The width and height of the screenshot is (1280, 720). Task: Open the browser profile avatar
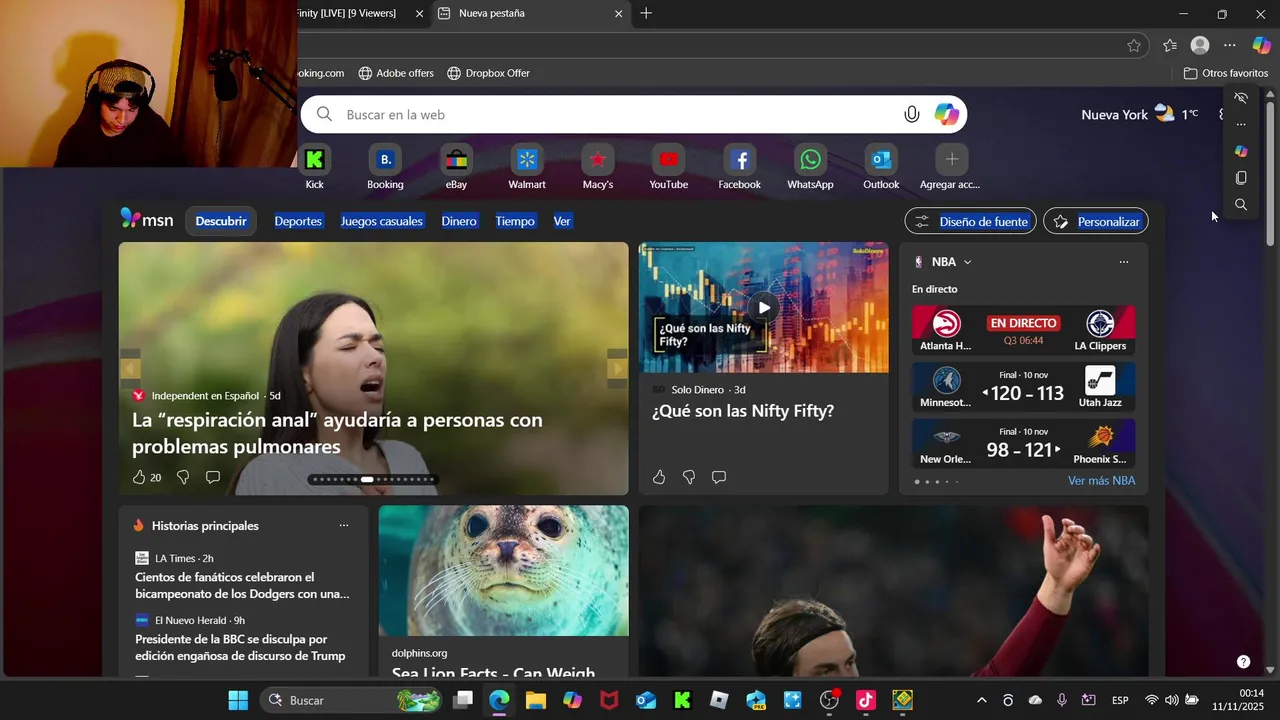[1200, 45]
